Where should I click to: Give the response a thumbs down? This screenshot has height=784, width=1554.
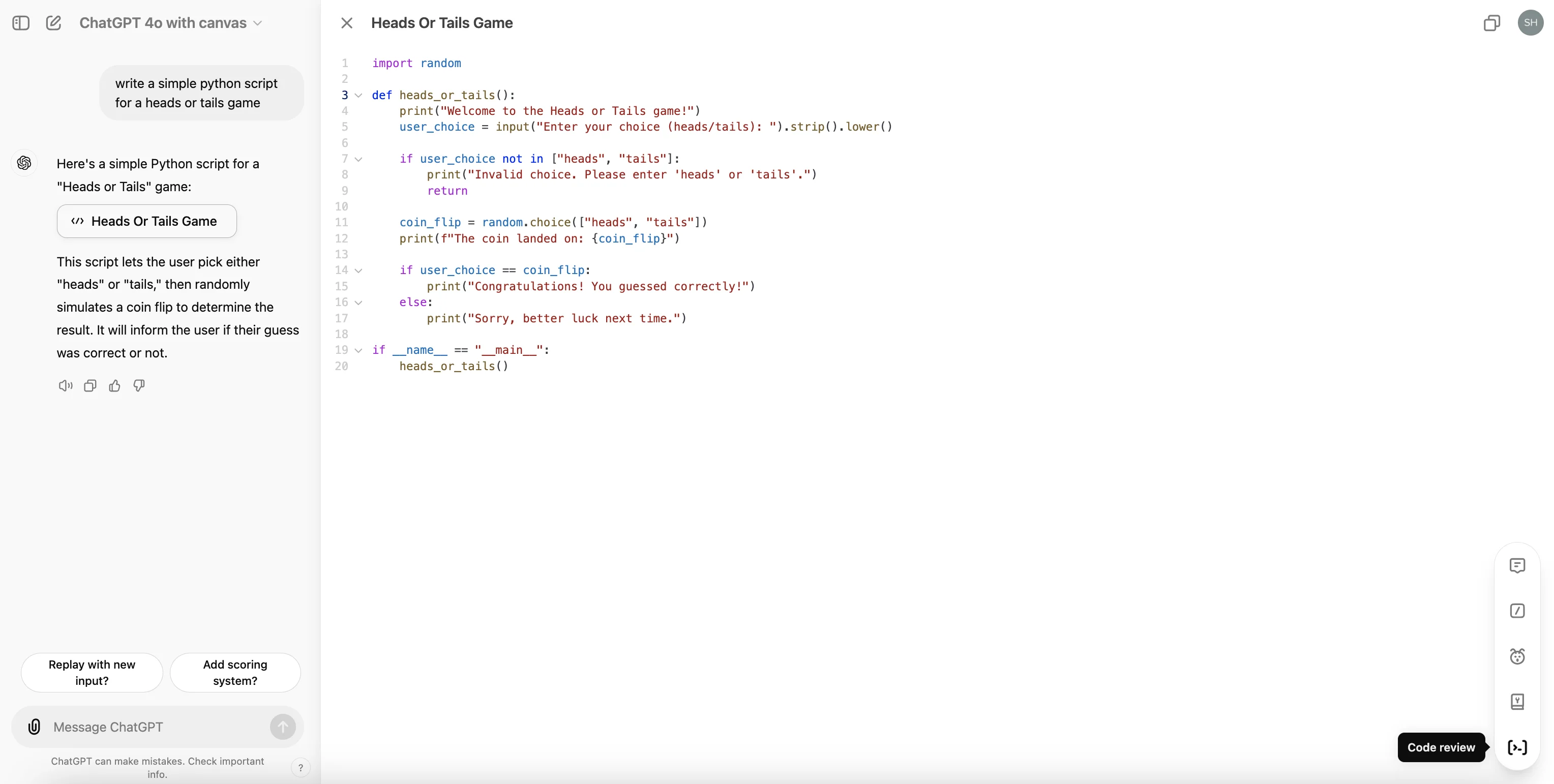tap(139, 386)
